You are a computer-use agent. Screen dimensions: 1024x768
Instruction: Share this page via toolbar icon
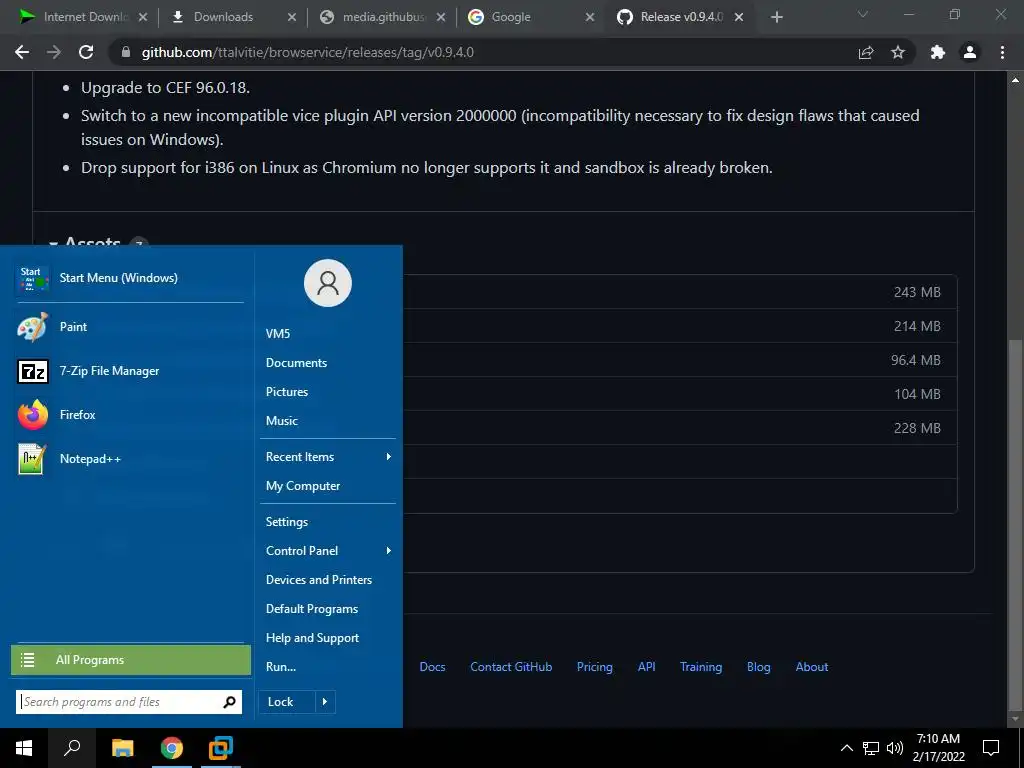click(866, 52)
